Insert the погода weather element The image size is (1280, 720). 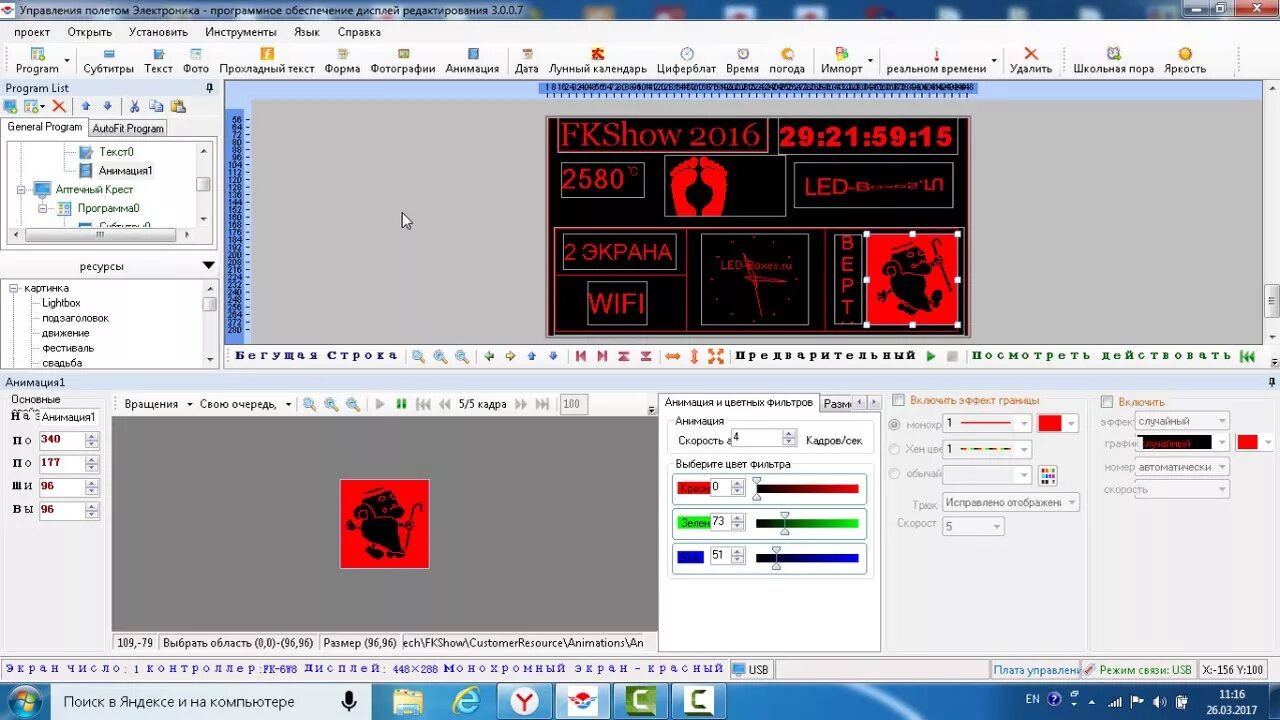pos(787,61)
